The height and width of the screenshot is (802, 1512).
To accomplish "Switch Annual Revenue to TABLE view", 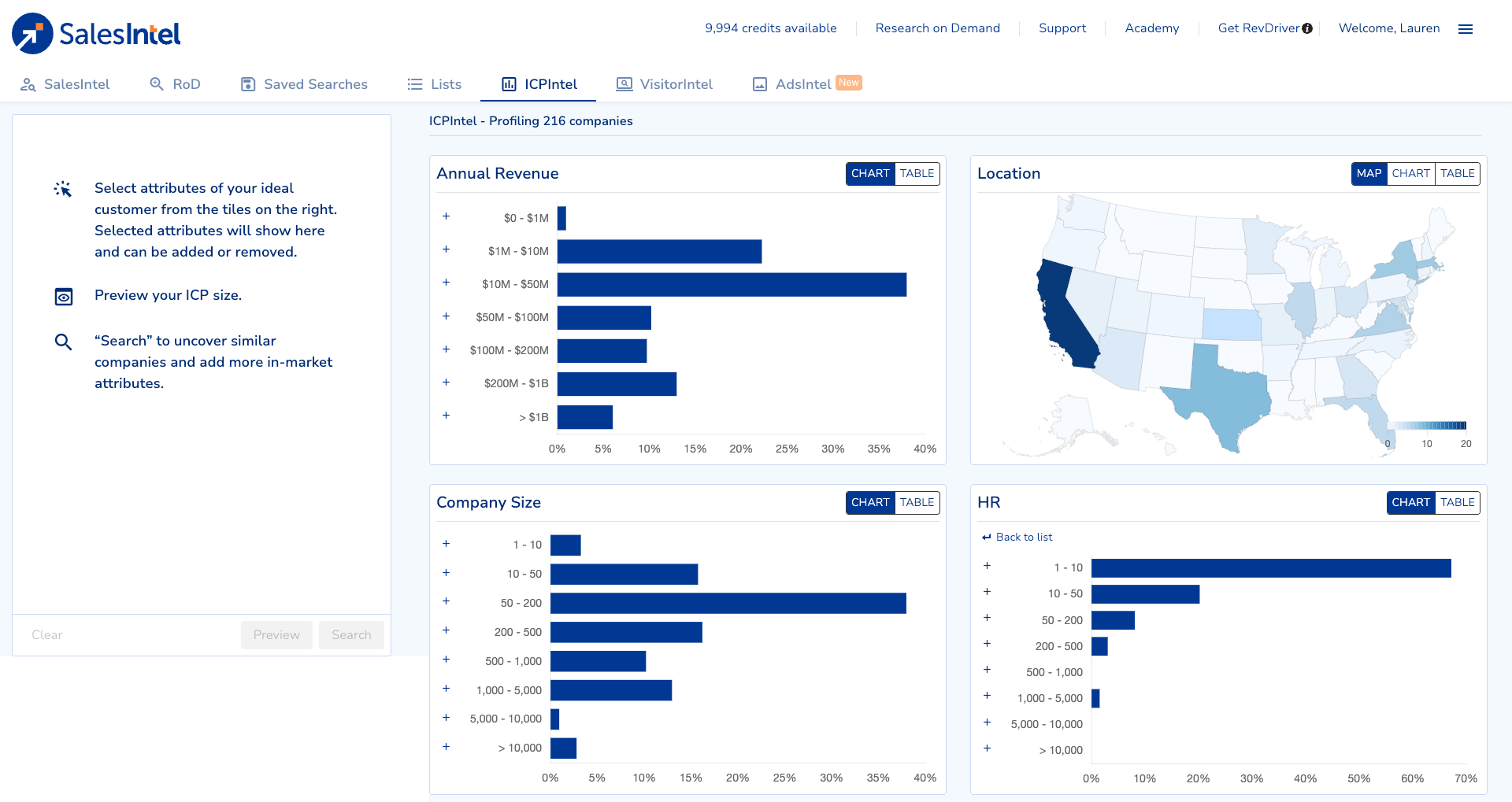I will (917, 173).
